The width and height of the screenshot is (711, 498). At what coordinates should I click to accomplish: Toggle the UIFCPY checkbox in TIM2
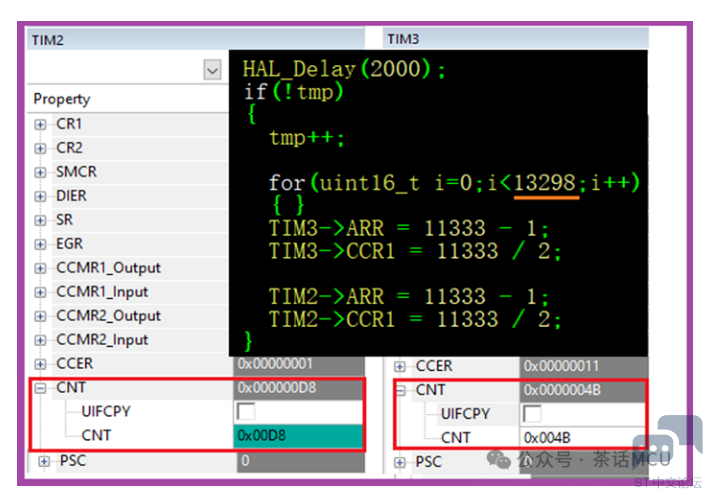point(245,411)
